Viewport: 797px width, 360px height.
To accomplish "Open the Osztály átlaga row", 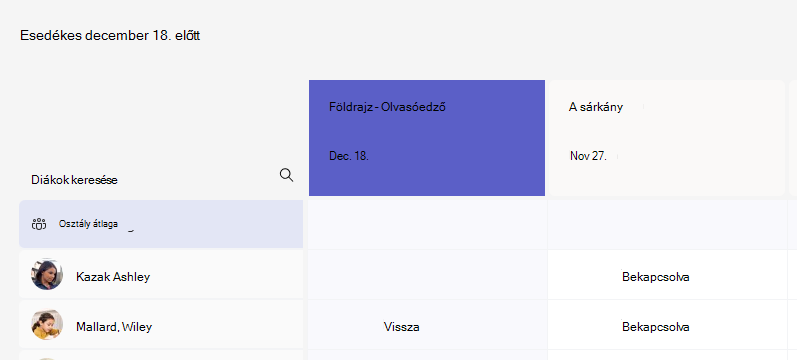I will (x=161, y=224).
